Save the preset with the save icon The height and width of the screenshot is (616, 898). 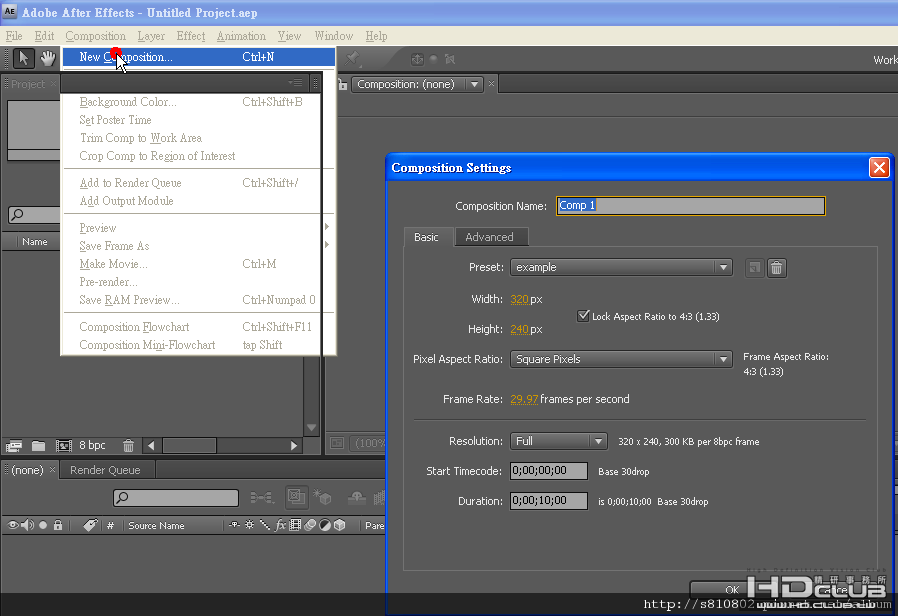[x=754, y=268]
